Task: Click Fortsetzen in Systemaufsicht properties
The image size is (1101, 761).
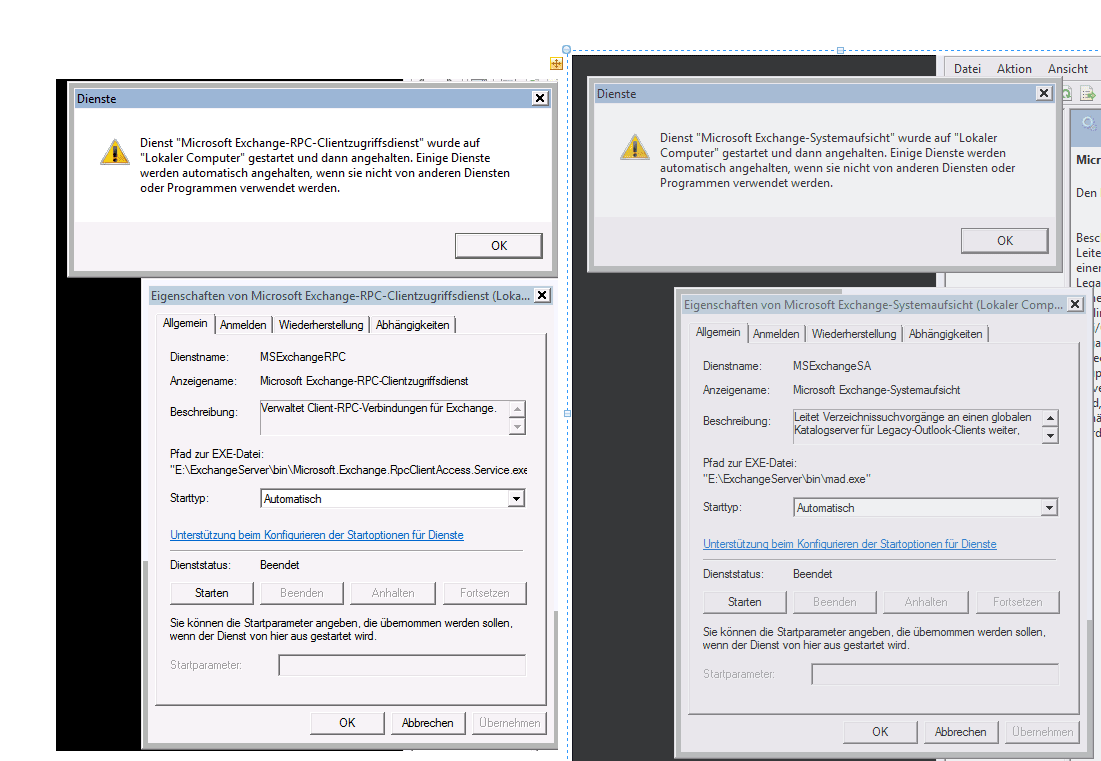Action: (1017, 602)
